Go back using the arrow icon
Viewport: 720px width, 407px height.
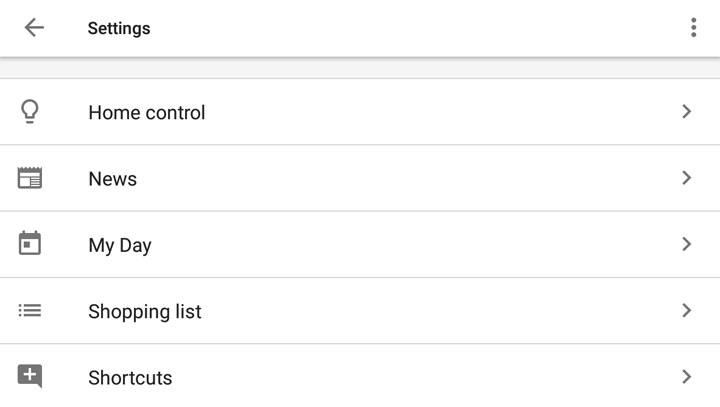click(34, 28)
